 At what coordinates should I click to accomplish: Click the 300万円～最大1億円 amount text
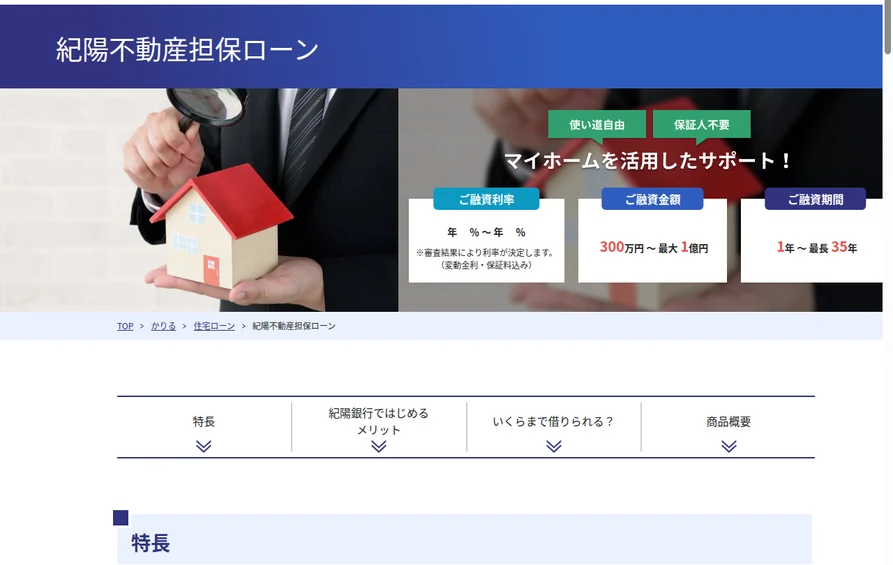click(654, 247)
